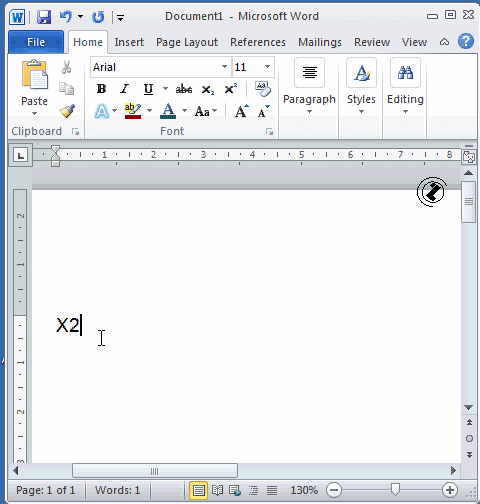
Task: Switch to the Mailings tab
Action: [x=320, y=42]
